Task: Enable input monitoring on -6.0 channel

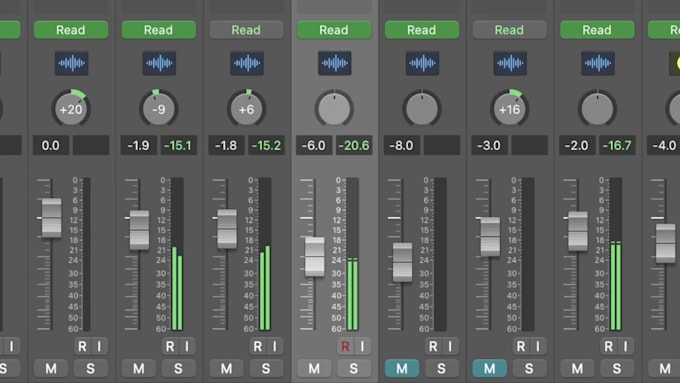Action: point(362,346)
